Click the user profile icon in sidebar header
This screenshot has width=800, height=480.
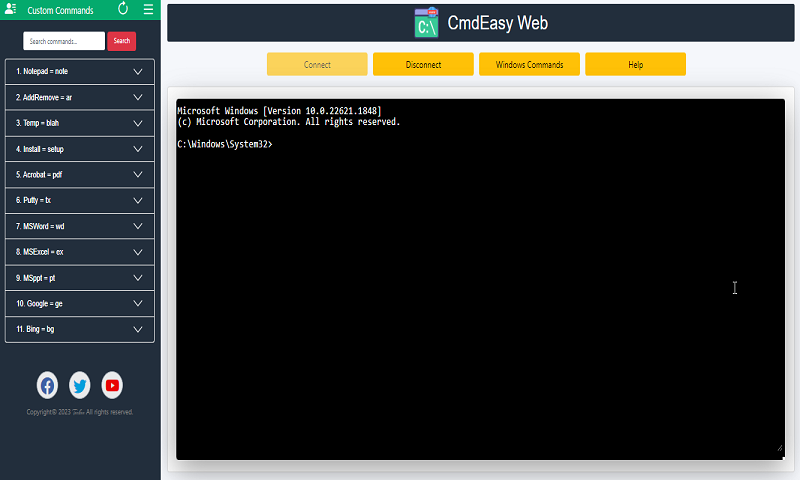tap(10, 9)
